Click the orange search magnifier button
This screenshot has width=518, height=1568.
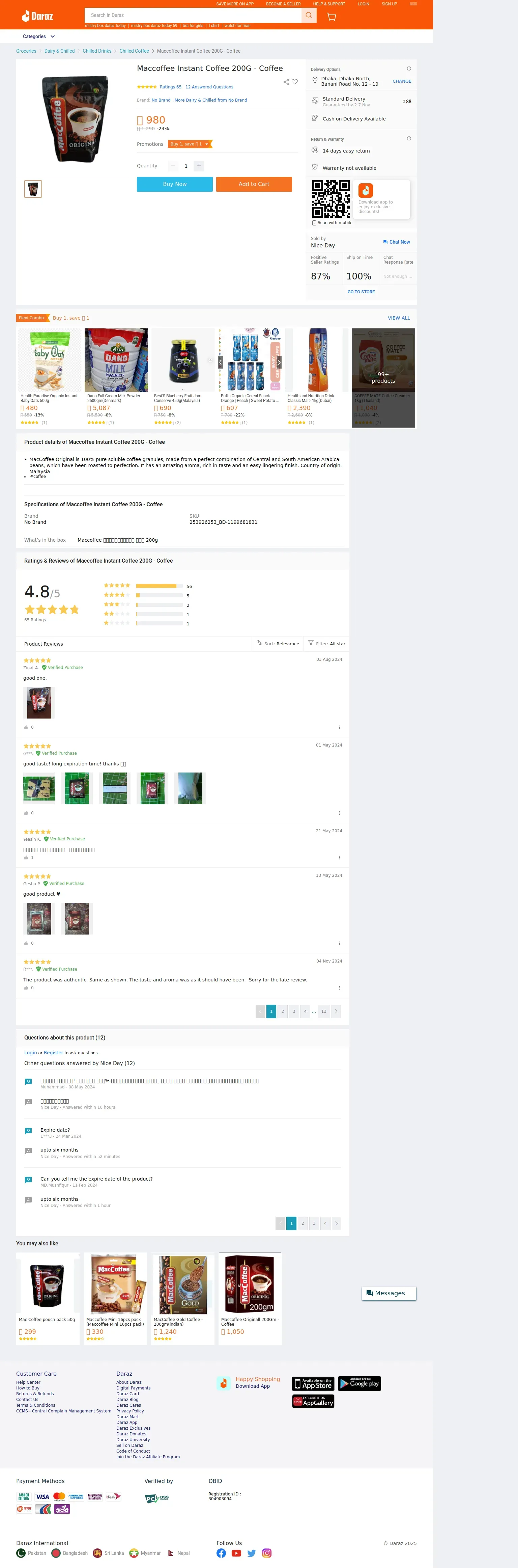point(309,15)
